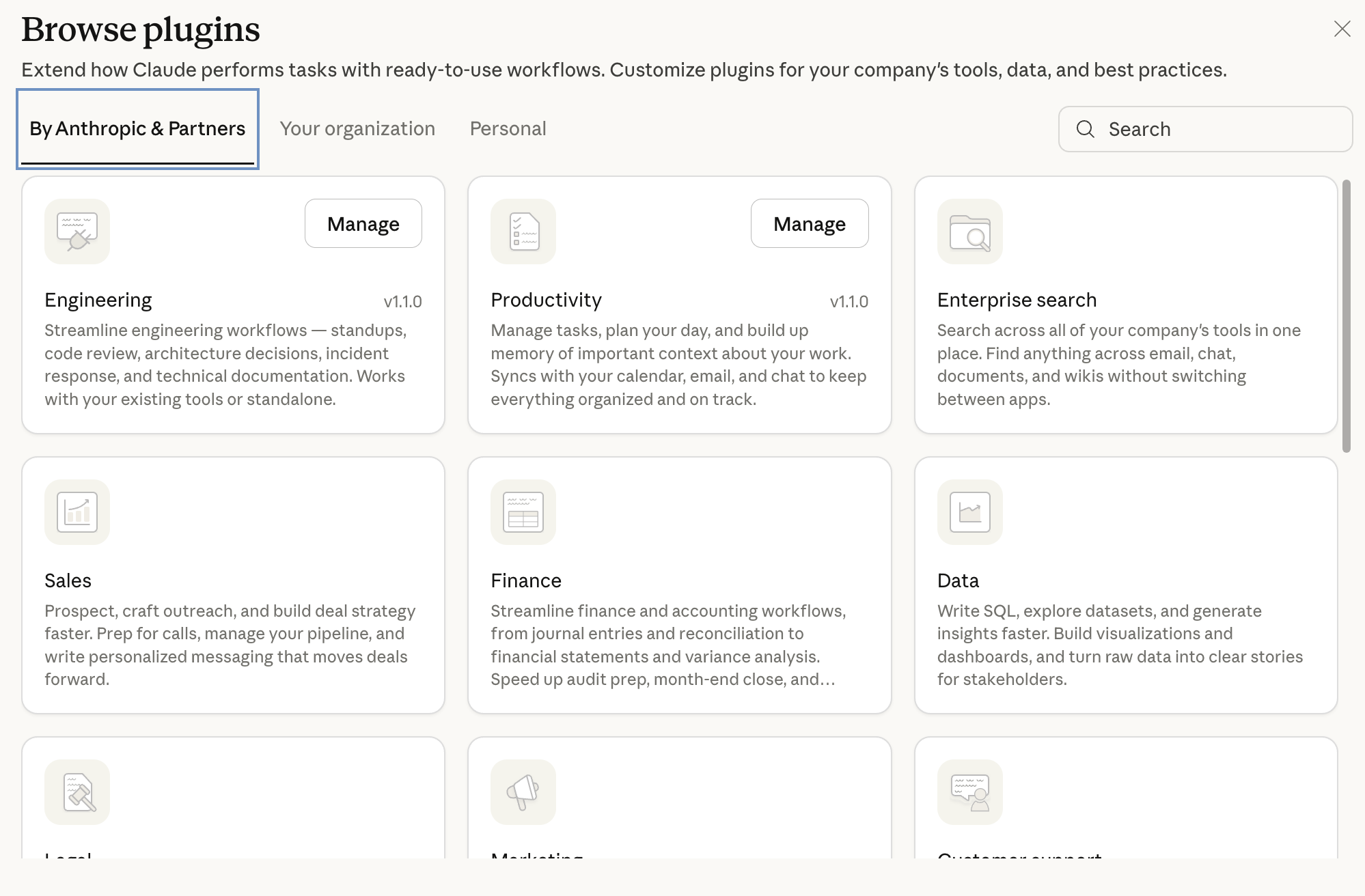
Task: Manage the Engineering plugin
Action: pos(363,223)
